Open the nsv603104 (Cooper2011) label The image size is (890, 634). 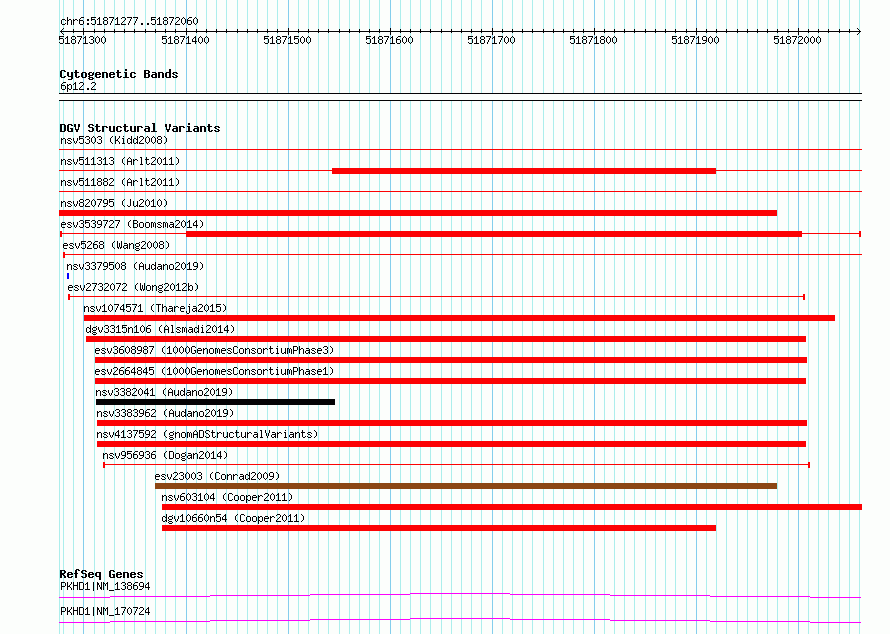227,497
